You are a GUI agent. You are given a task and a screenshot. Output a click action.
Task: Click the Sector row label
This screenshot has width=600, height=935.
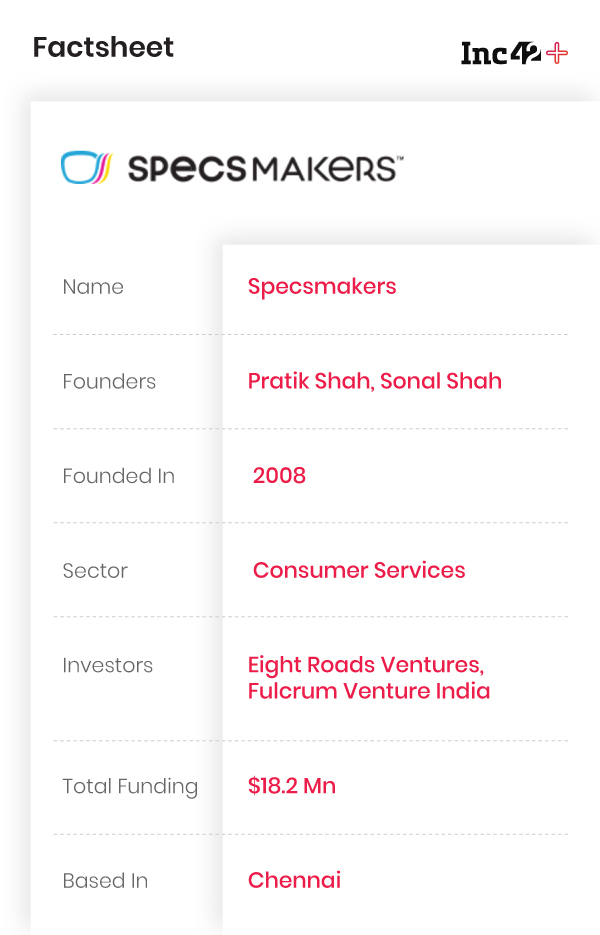95,571
